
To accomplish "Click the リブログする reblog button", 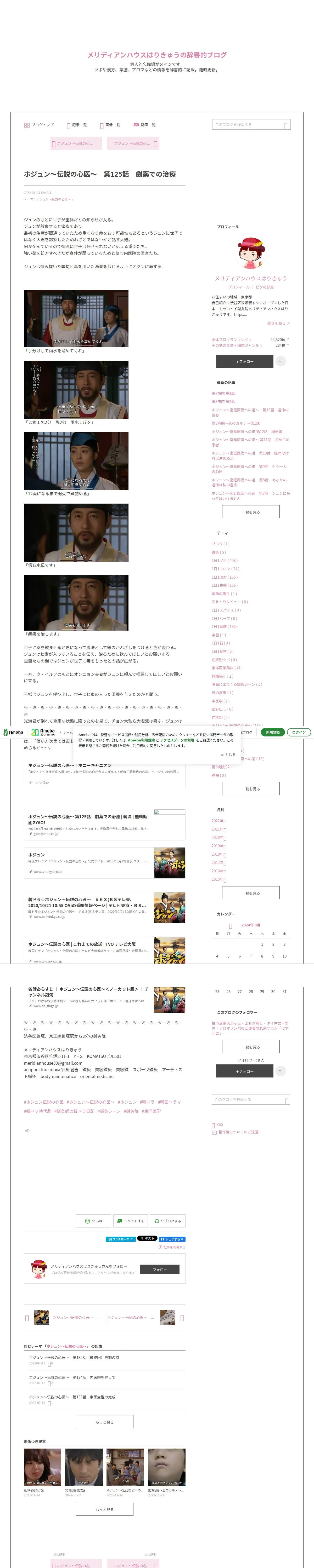I will [x=168, y=1220].
